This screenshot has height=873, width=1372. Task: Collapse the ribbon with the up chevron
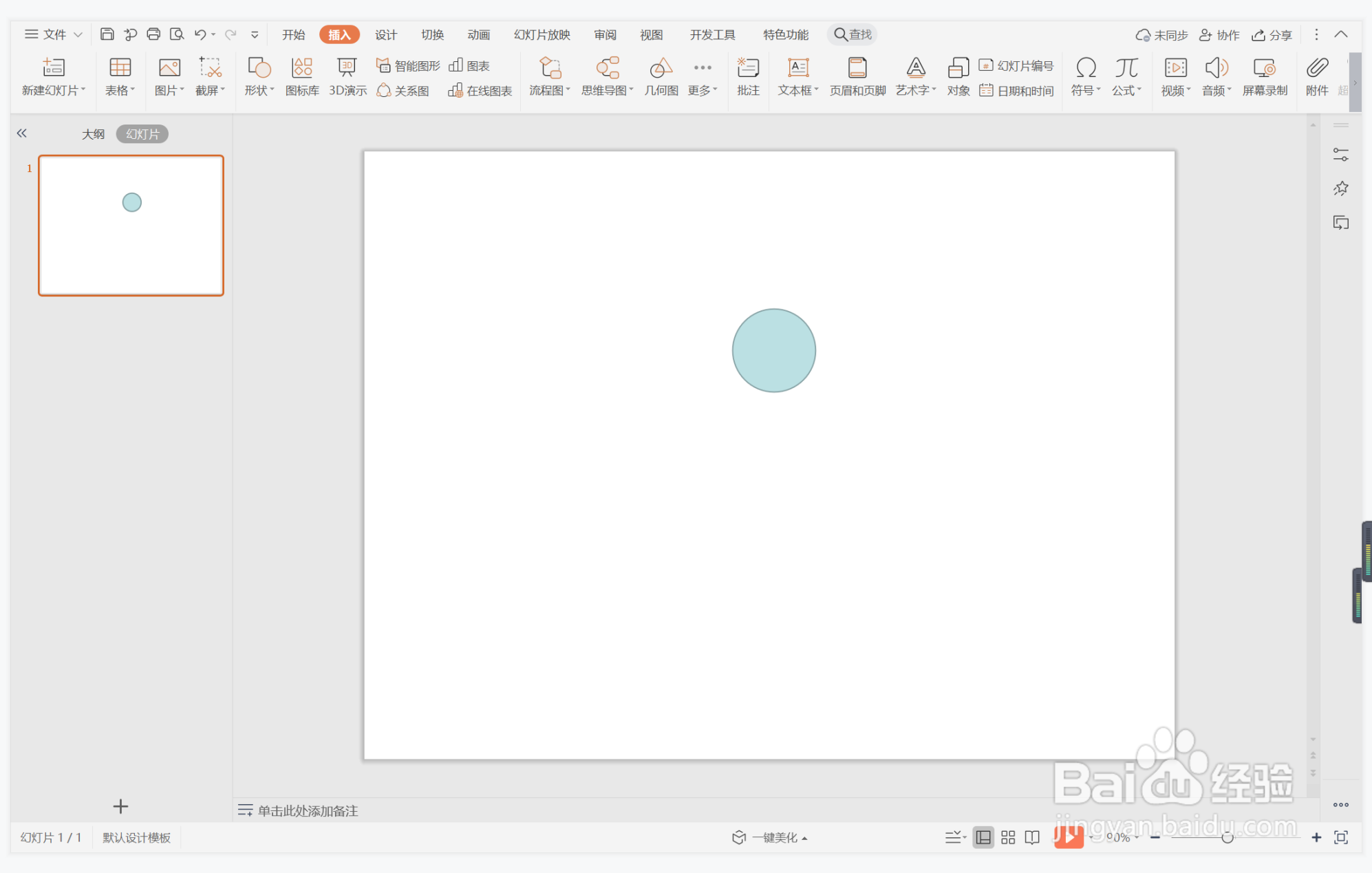(1341, 34)
